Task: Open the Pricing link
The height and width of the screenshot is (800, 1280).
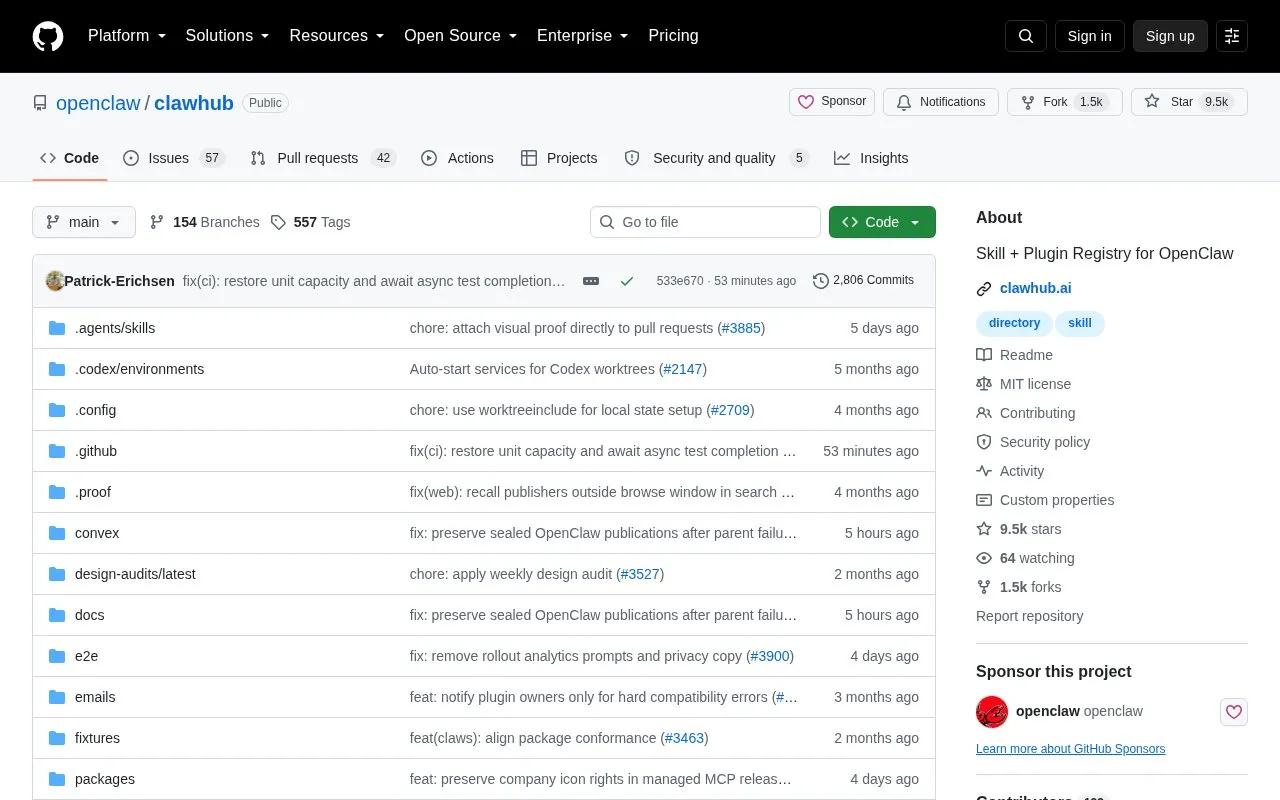Action: 673,36
